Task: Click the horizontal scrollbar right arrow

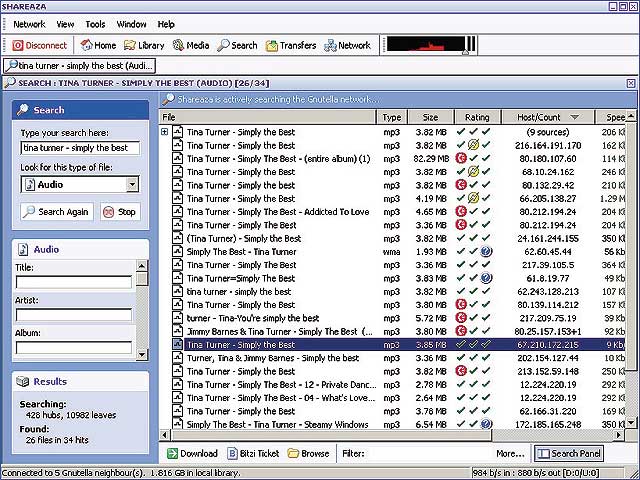Action: pos(619,435)
